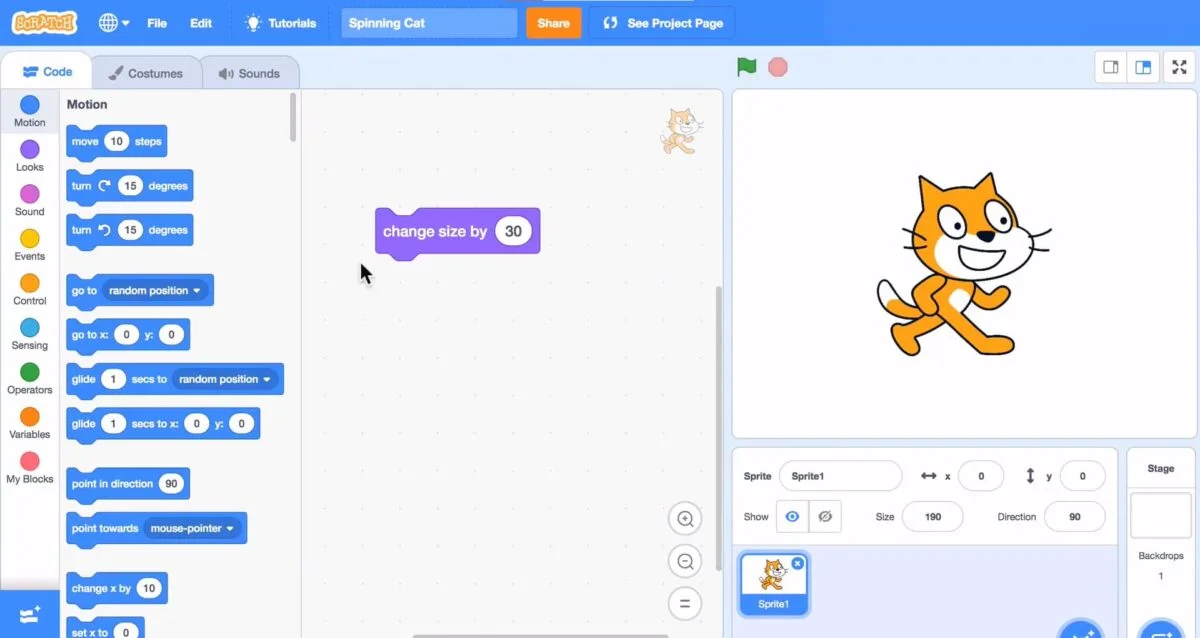The width and height of the screenshot is (1200, 638).
Task: Open the Add Extension button
Action: coord(29,615)
